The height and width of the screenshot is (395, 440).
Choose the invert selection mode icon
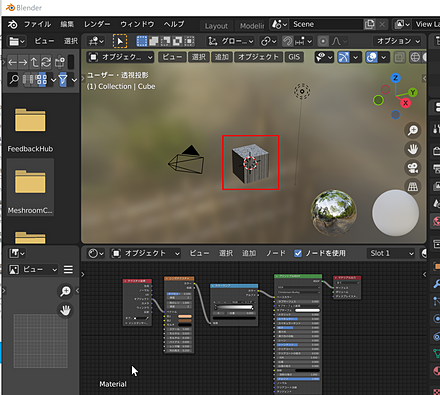pyautogui.click(x=177, y=41)
